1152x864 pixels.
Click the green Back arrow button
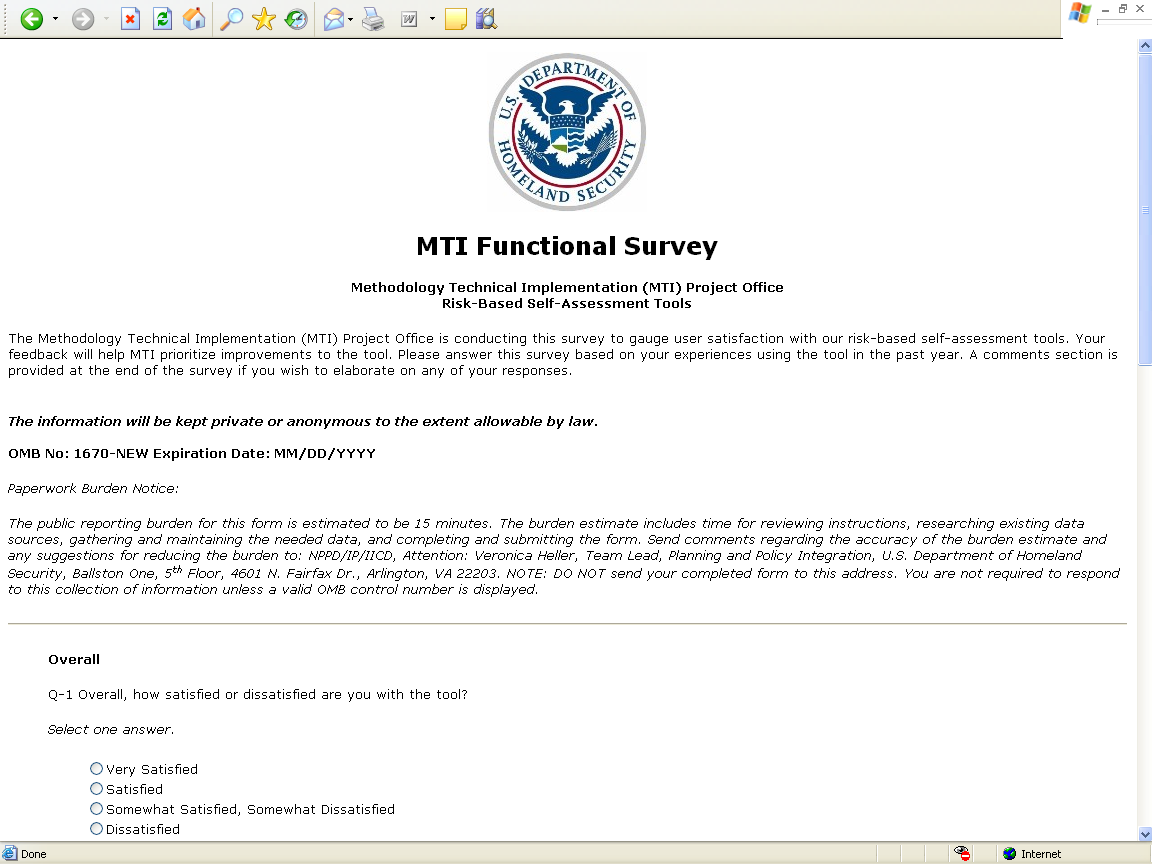[32, 19]
